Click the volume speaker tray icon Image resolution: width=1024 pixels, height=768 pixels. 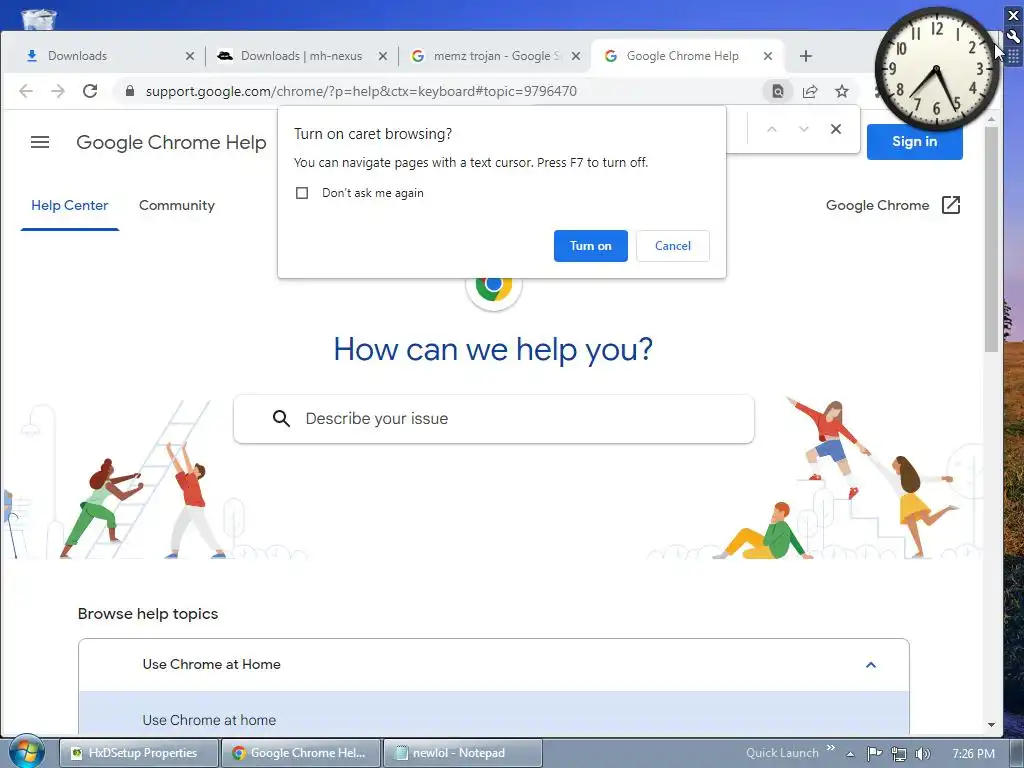(922, 754)
